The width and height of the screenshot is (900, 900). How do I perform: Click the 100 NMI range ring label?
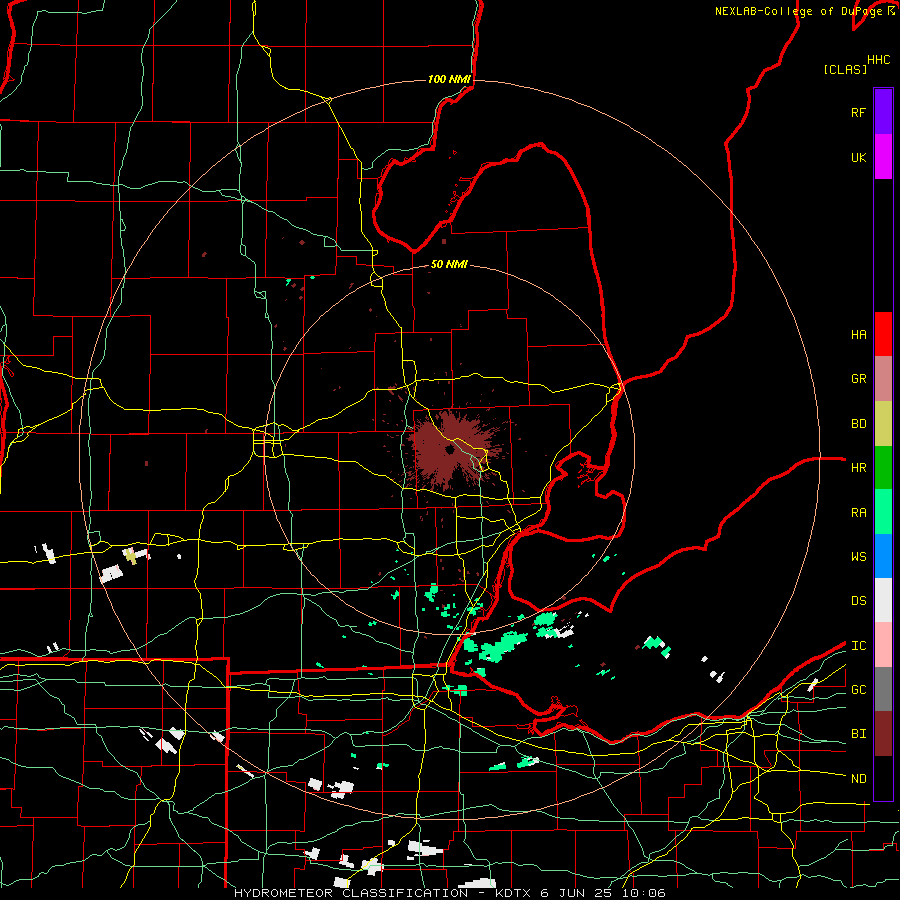pos(449,79)
